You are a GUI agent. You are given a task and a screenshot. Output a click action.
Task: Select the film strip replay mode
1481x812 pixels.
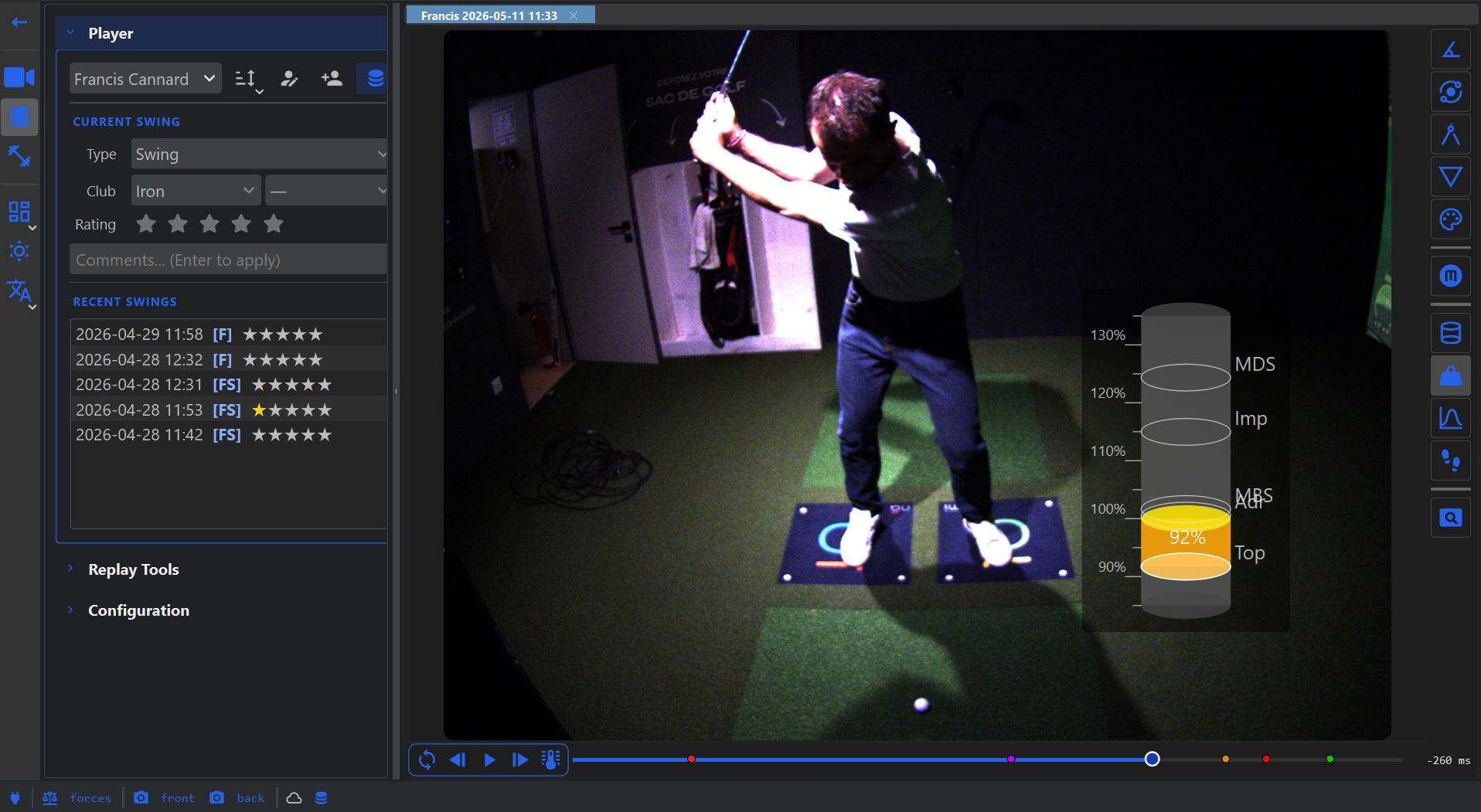pos(19,117)
